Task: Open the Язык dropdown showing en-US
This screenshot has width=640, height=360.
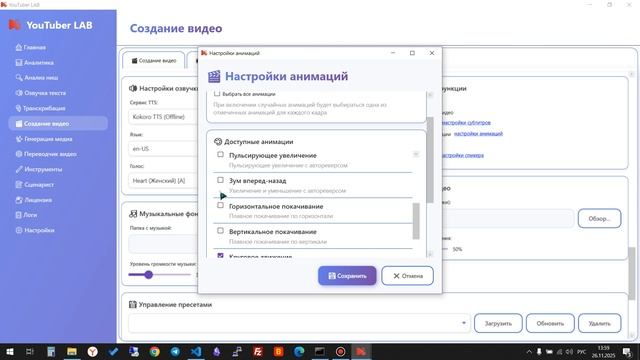Action: pos(163,149)
